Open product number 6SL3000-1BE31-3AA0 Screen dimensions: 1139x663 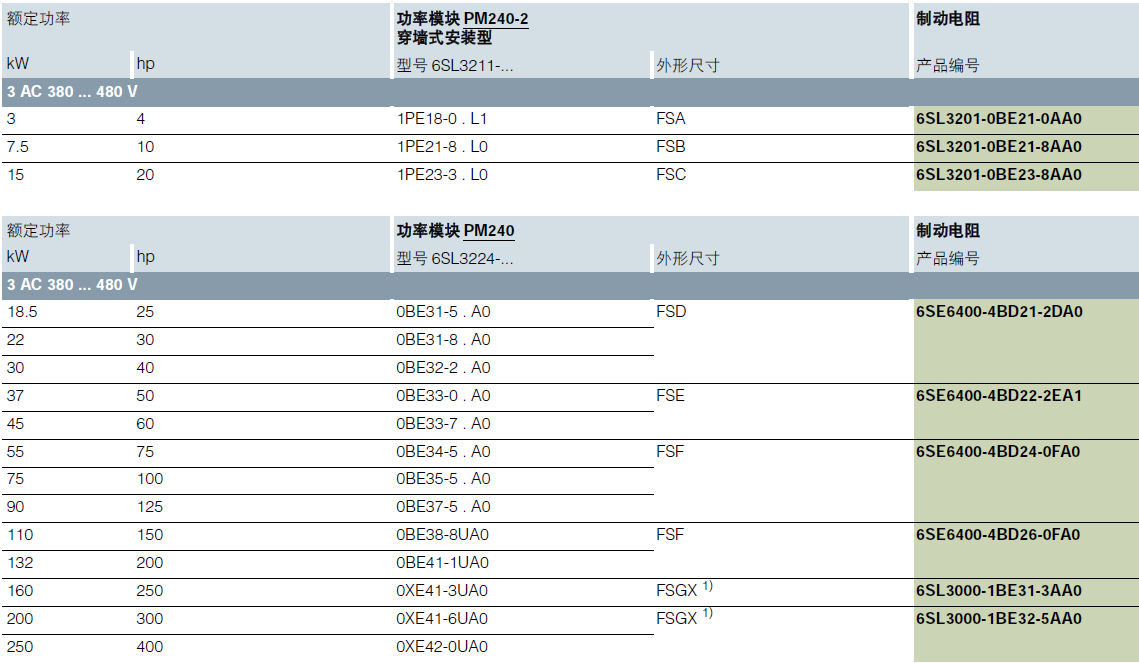coord(998,591)
